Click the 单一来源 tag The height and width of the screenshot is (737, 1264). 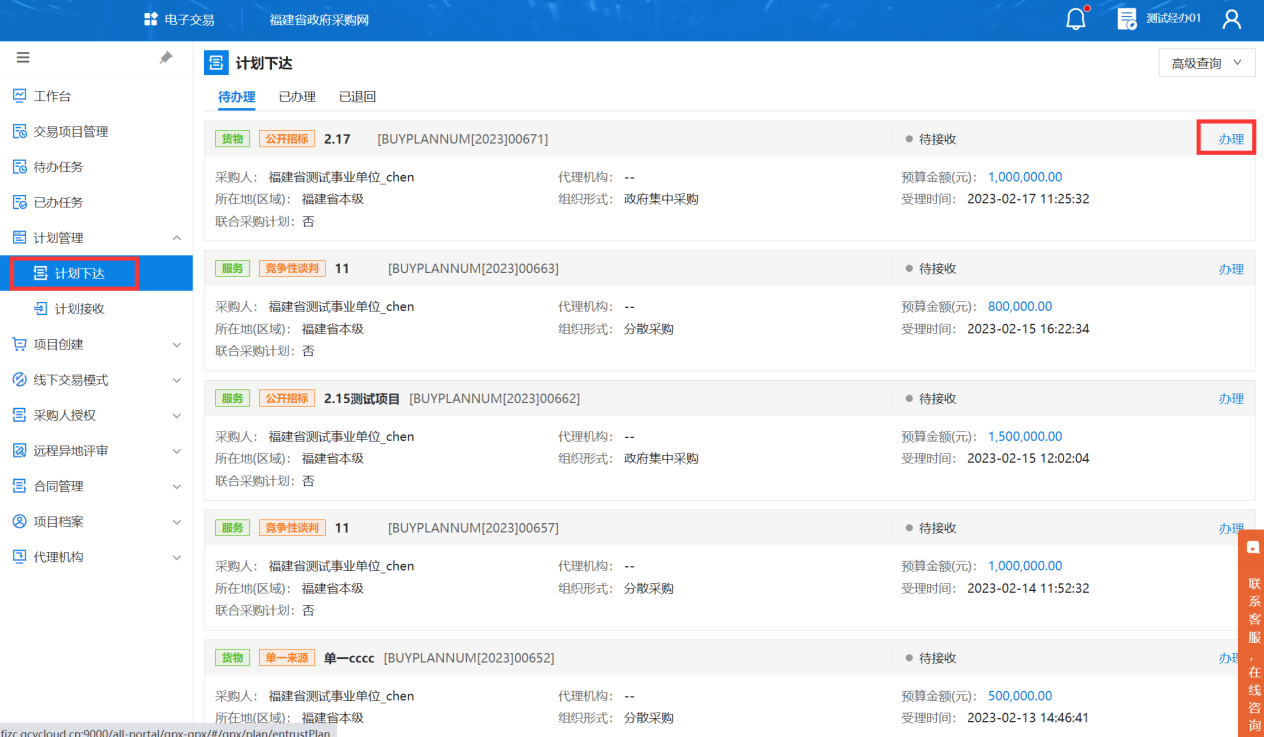click(287, 658)
